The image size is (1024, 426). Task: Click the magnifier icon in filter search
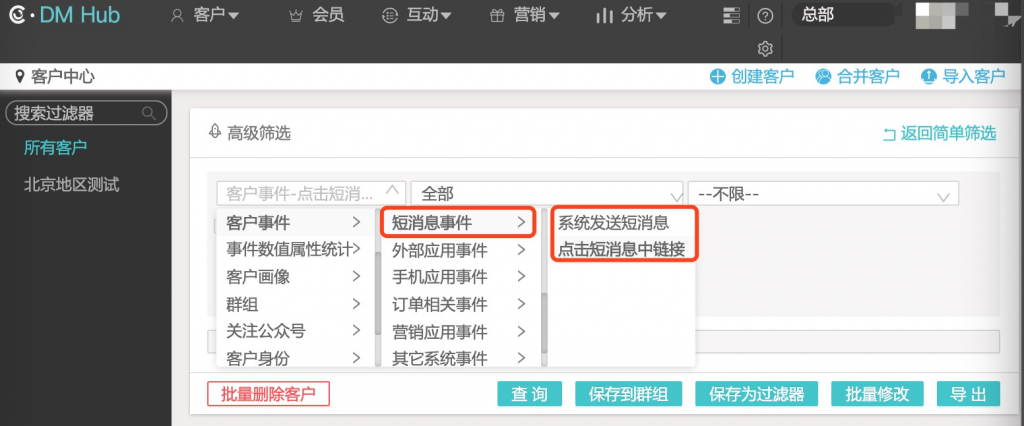(149, 112)
